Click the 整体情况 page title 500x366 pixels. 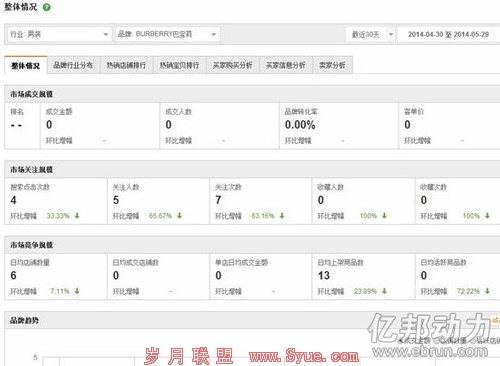(x=21, y=7)
